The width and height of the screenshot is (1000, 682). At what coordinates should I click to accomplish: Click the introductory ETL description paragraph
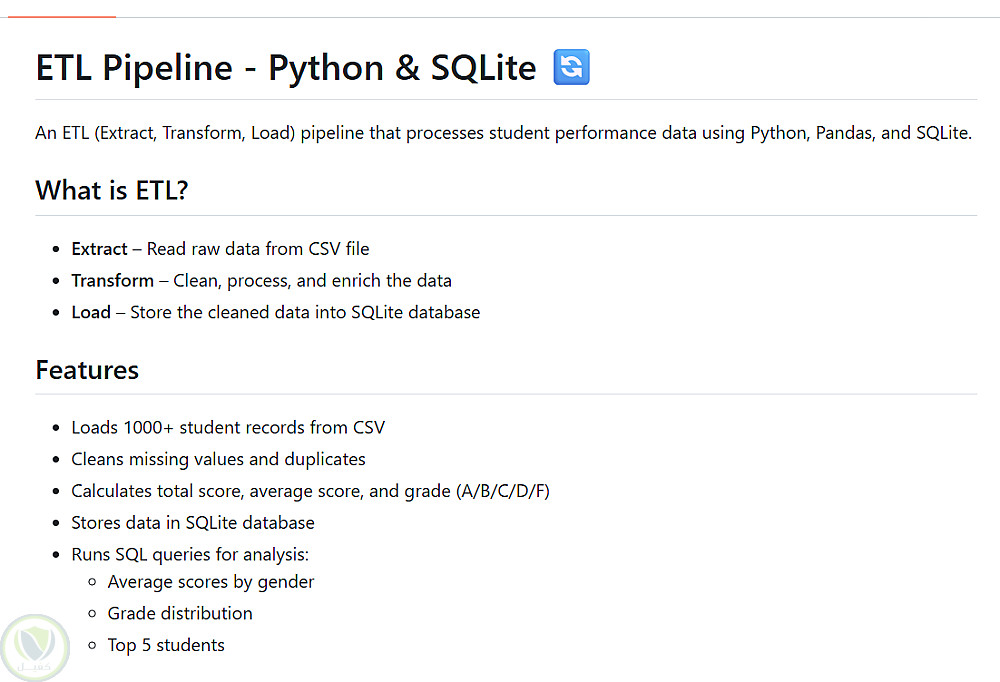[503, 133]
